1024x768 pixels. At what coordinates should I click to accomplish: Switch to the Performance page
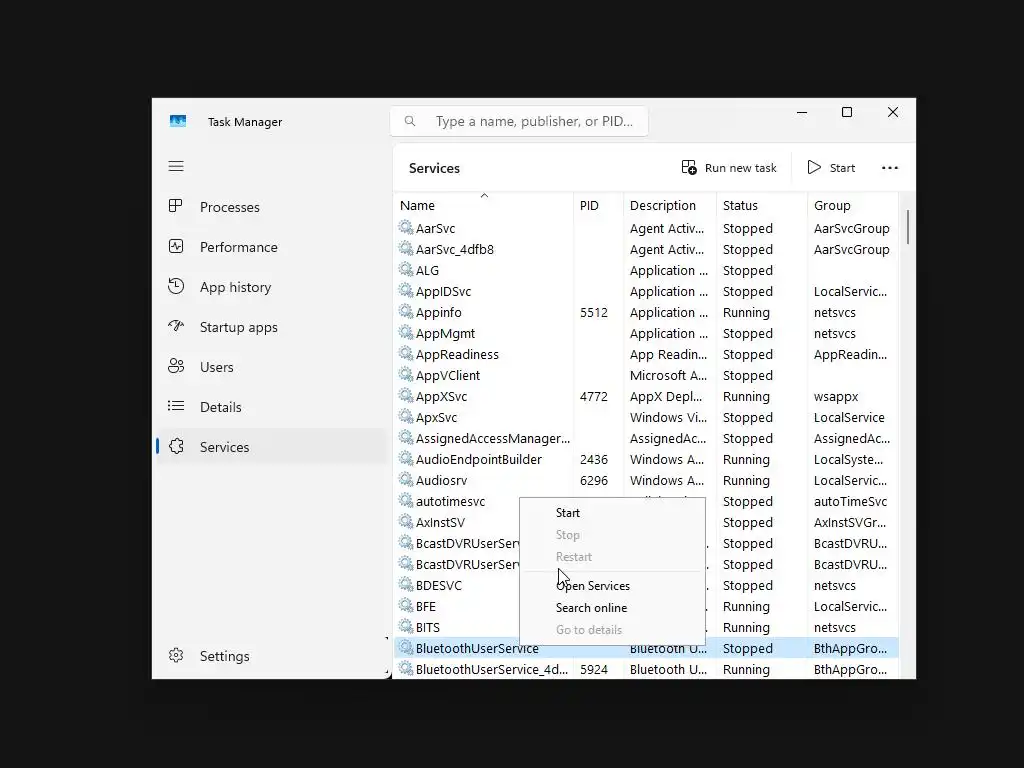coord(271,247)
